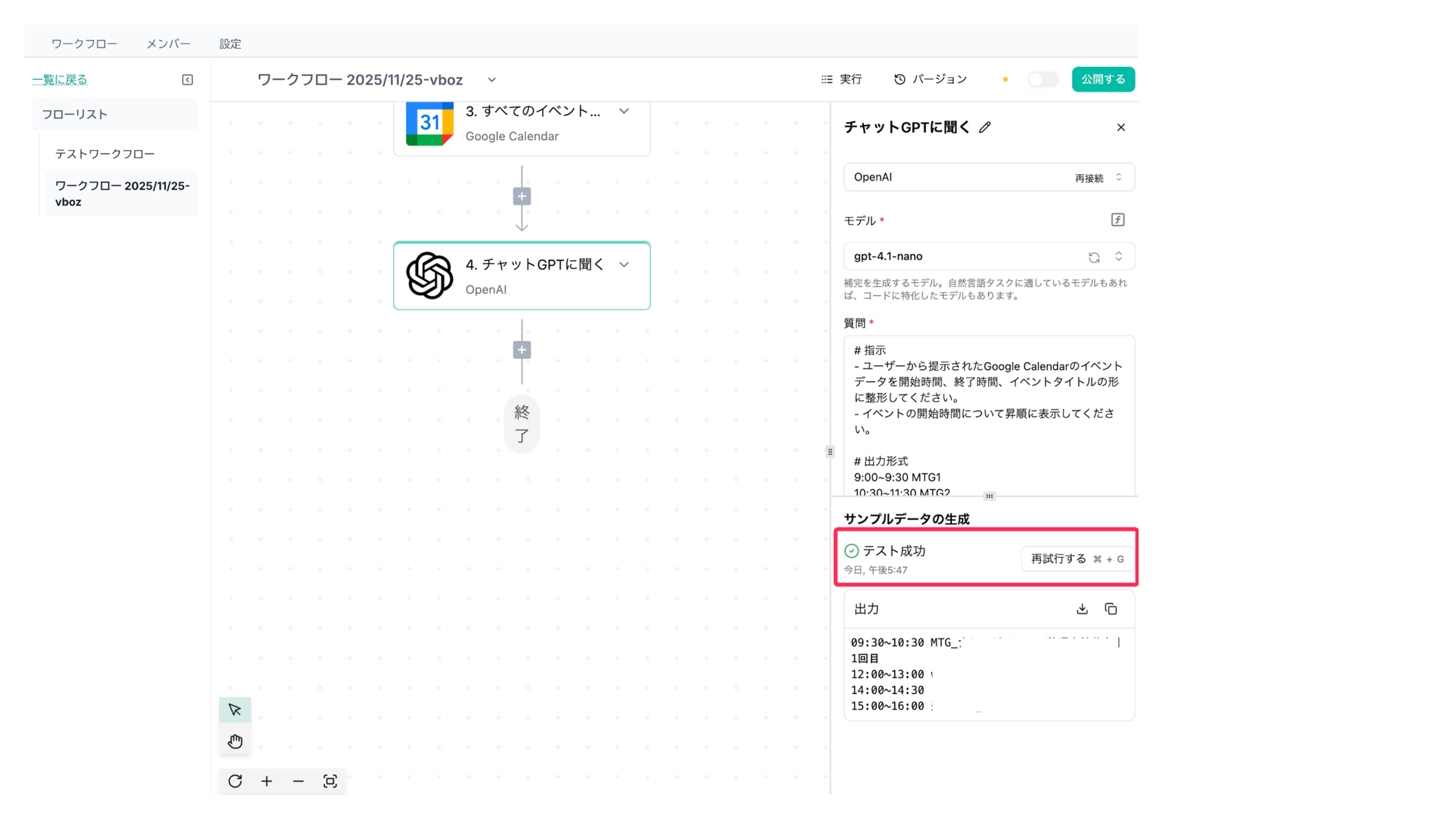Zoom out of the canvas with minus
Image resolution: width=1456 pixels, height=819 pixels.
299,781
